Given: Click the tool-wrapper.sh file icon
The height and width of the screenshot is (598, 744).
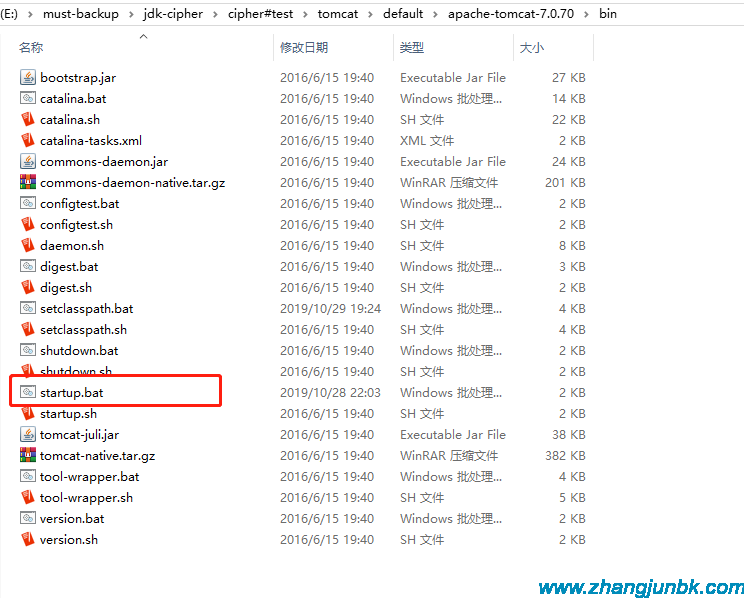Looking at the screenshot, I should click(x=28, y=497).
